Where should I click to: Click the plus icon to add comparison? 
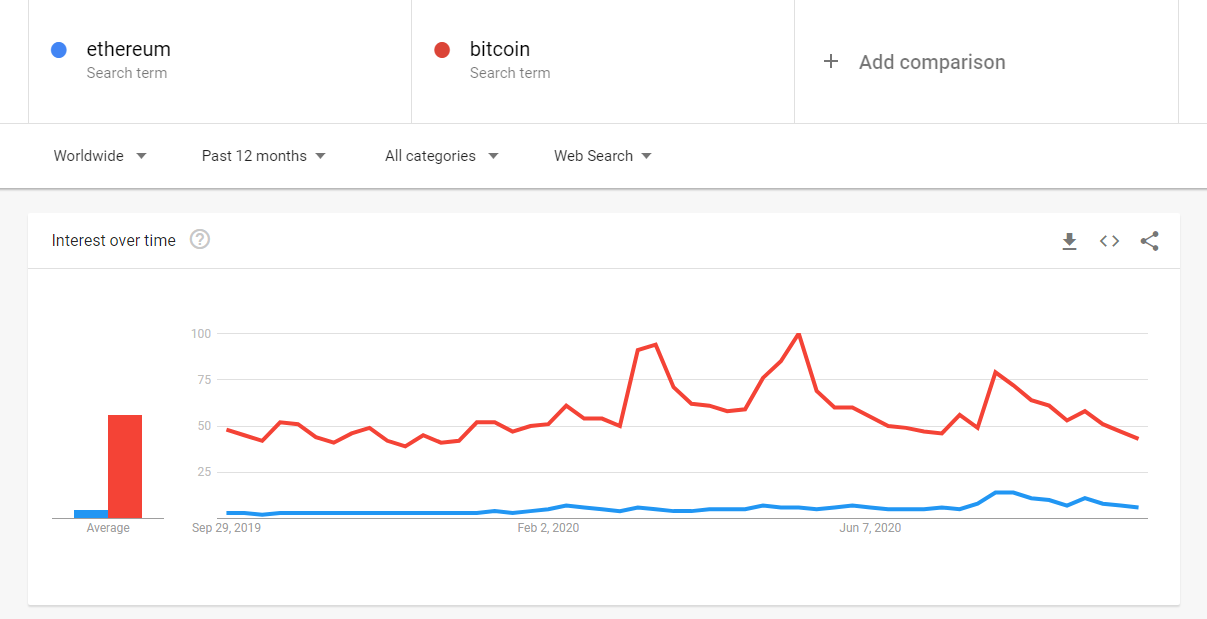point(830,62)
